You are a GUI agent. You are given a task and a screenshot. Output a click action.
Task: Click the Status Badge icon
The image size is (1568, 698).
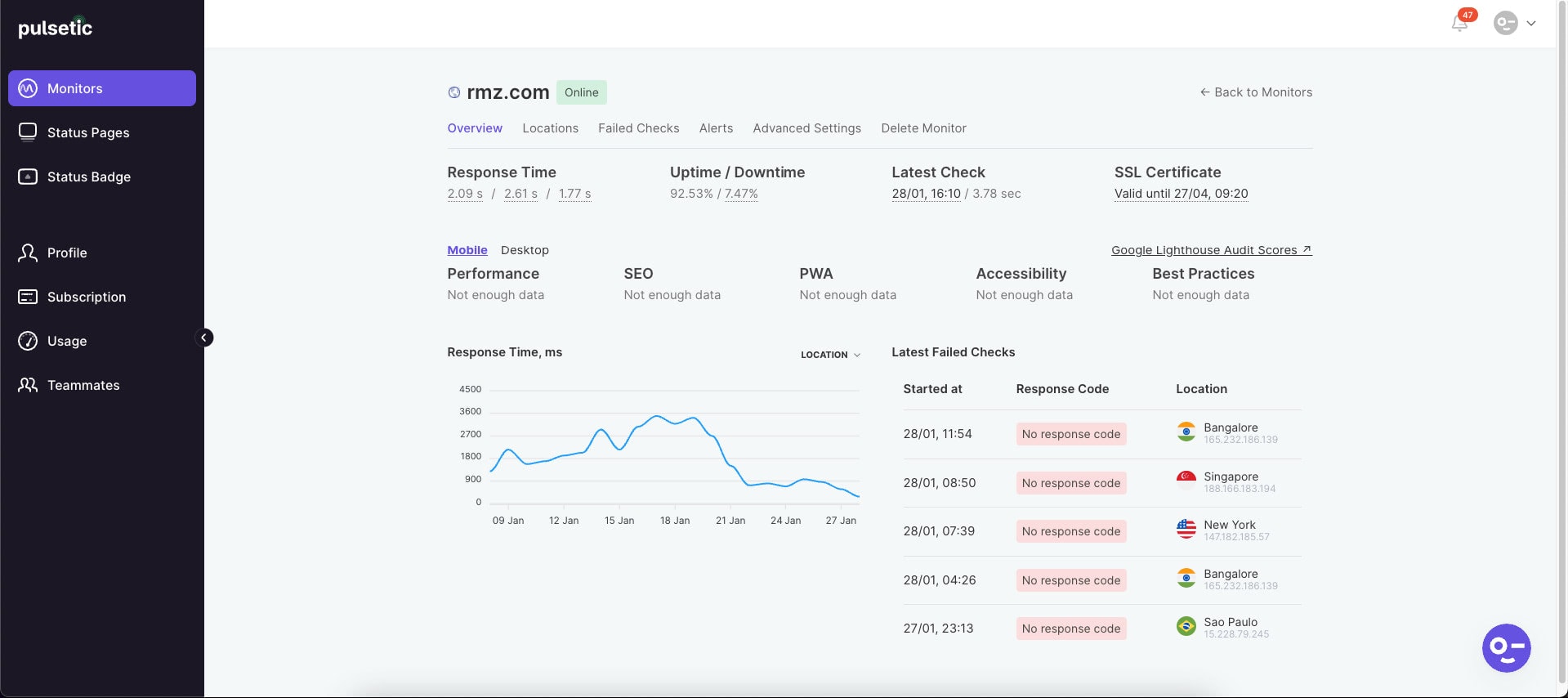tap(28, 177)
